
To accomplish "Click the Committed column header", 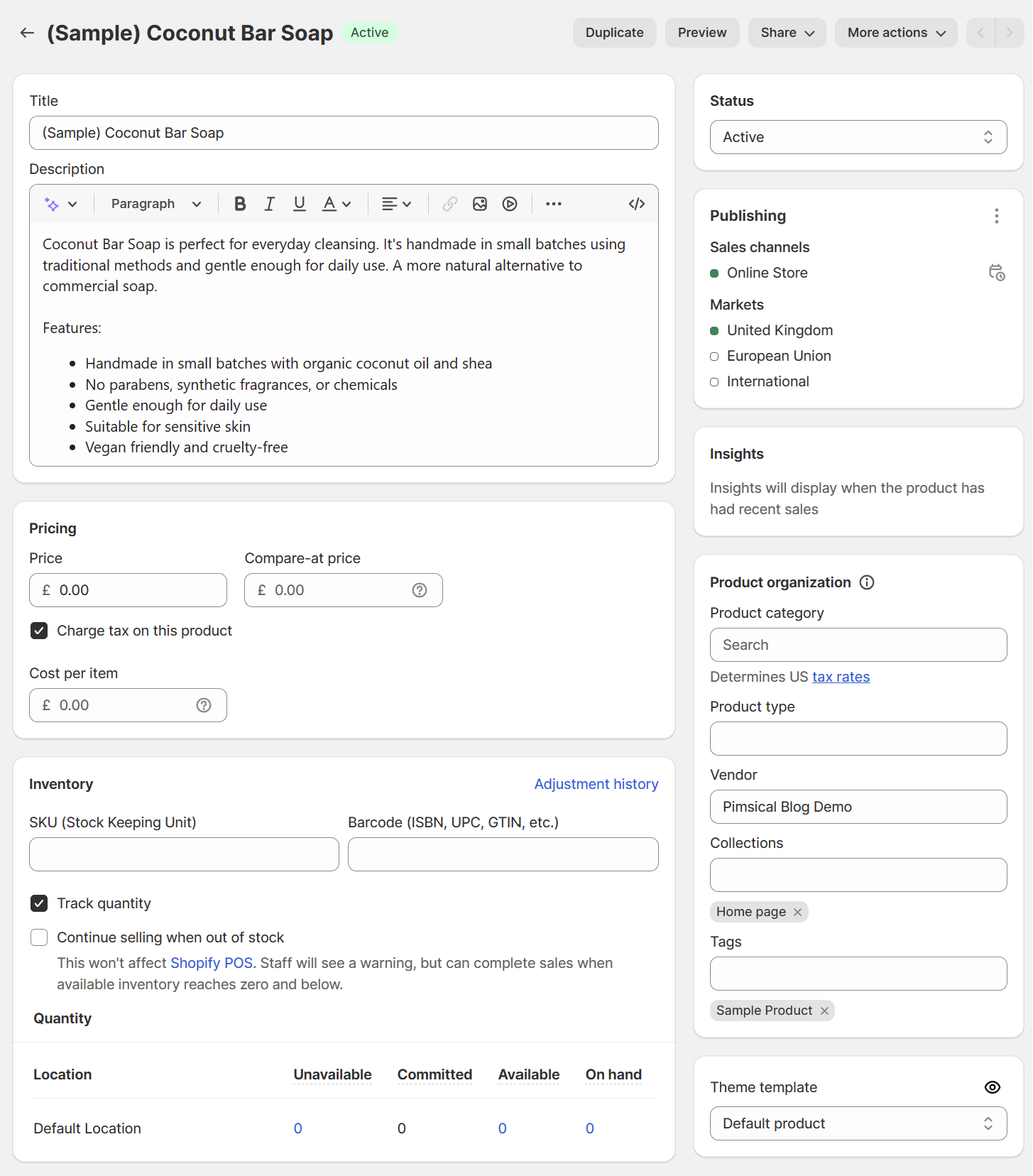I will click(x=434, y=1074).
